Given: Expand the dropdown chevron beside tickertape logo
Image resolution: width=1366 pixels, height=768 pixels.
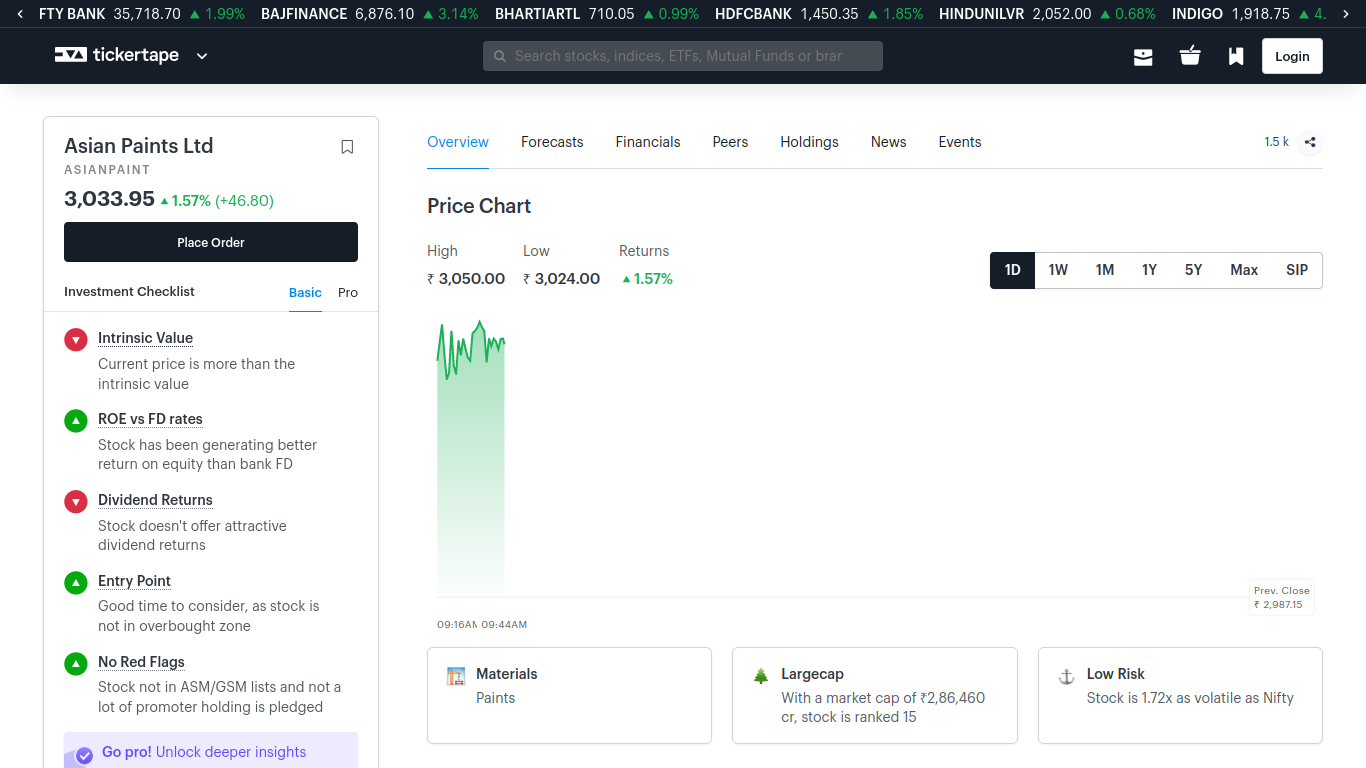Looking at the screenshot, I should point(202,56).
